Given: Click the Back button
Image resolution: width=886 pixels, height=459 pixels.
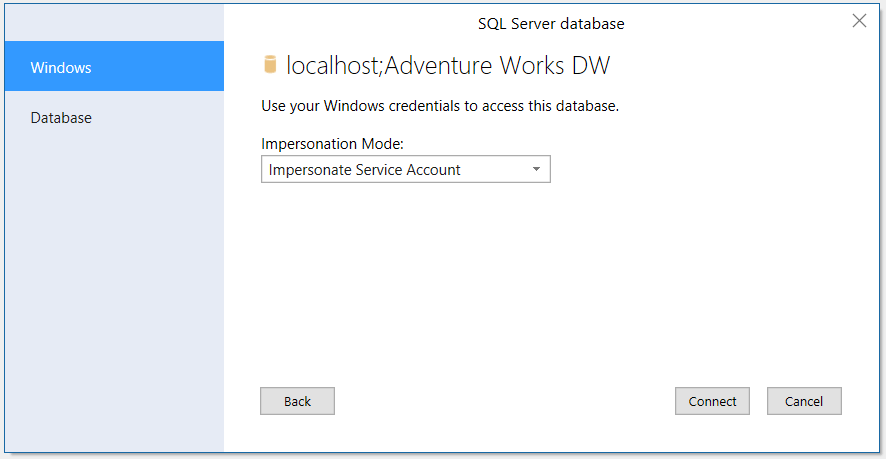Looking at the screenshot, I should [297, 401].
